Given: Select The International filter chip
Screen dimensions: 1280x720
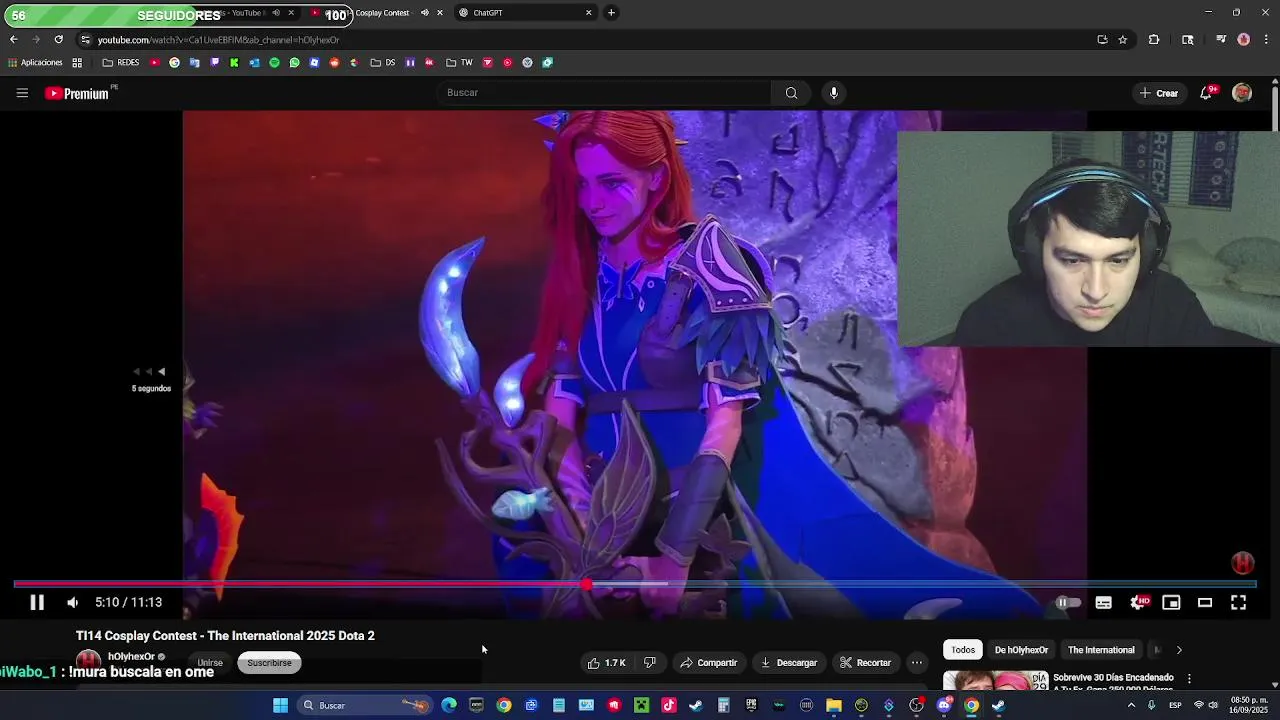Looking at the screenshot, I should [1101, 650].
